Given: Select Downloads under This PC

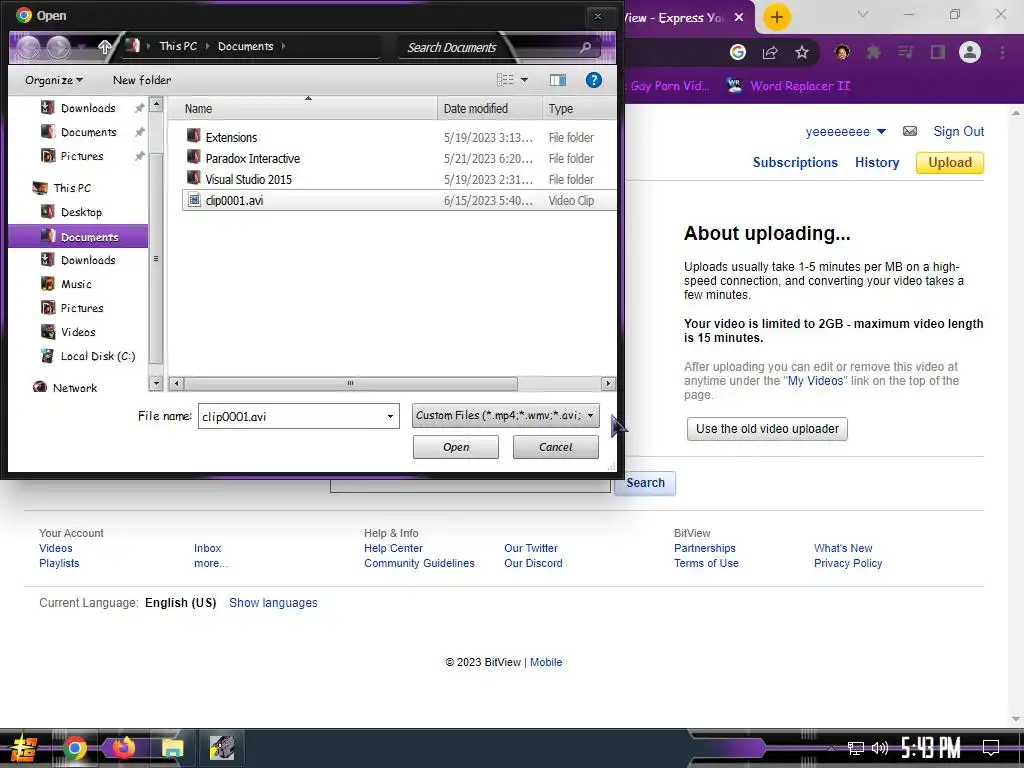Looking at the screenshot, I should pos(88,260).
